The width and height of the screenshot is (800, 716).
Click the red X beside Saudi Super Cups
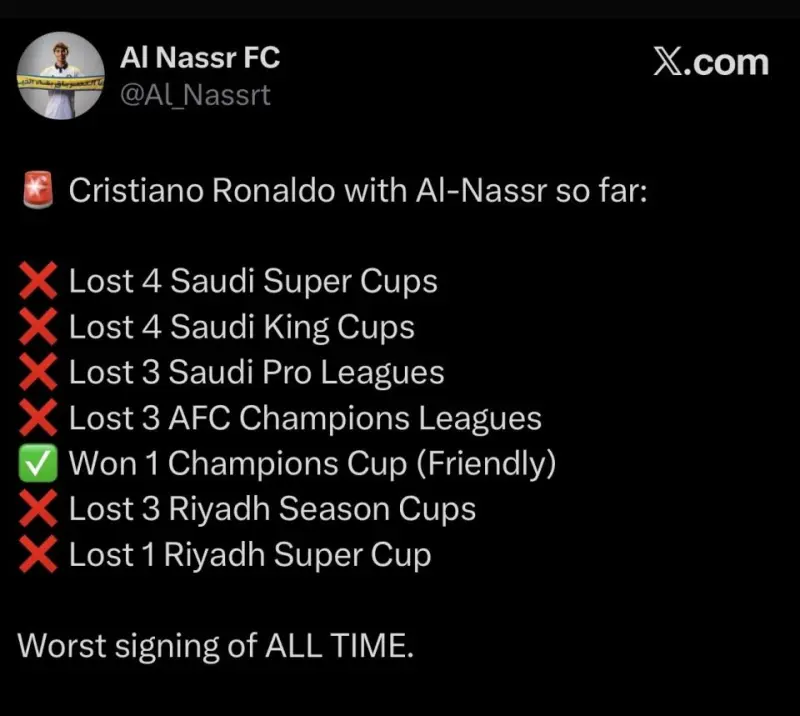coord(37,282)
